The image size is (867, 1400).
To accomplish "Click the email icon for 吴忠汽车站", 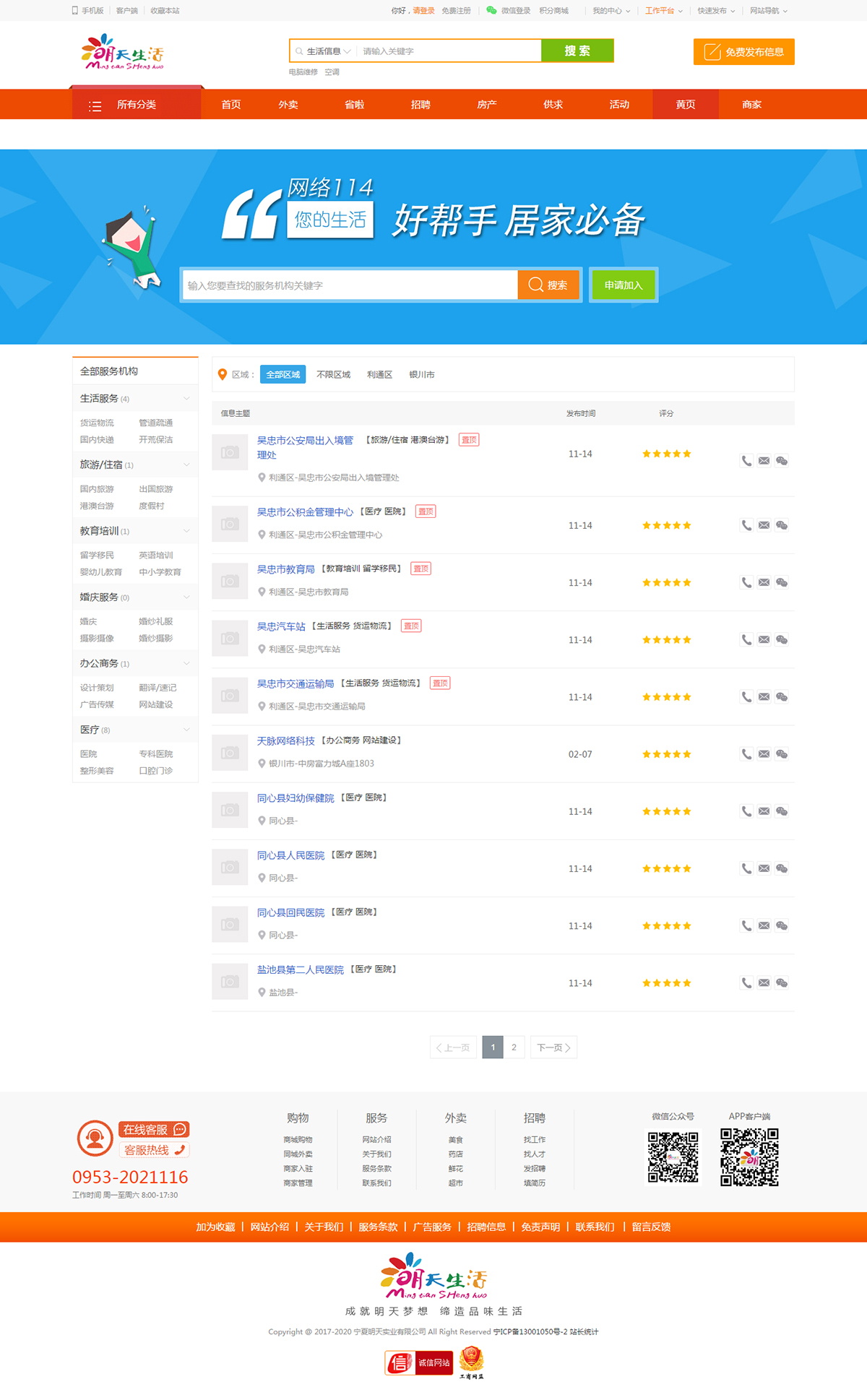I will (x=764, y=639).
